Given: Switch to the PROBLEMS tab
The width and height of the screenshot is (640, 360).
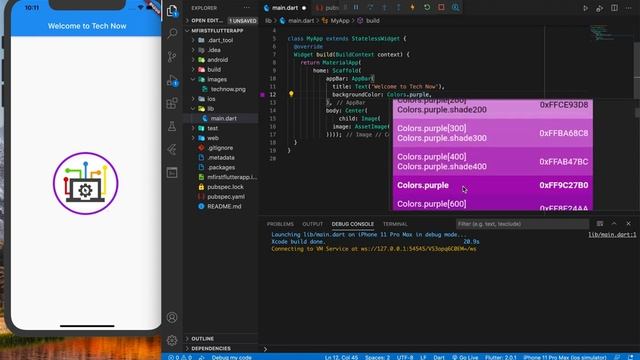Looking at the screenshot, I should coord(280,224).
